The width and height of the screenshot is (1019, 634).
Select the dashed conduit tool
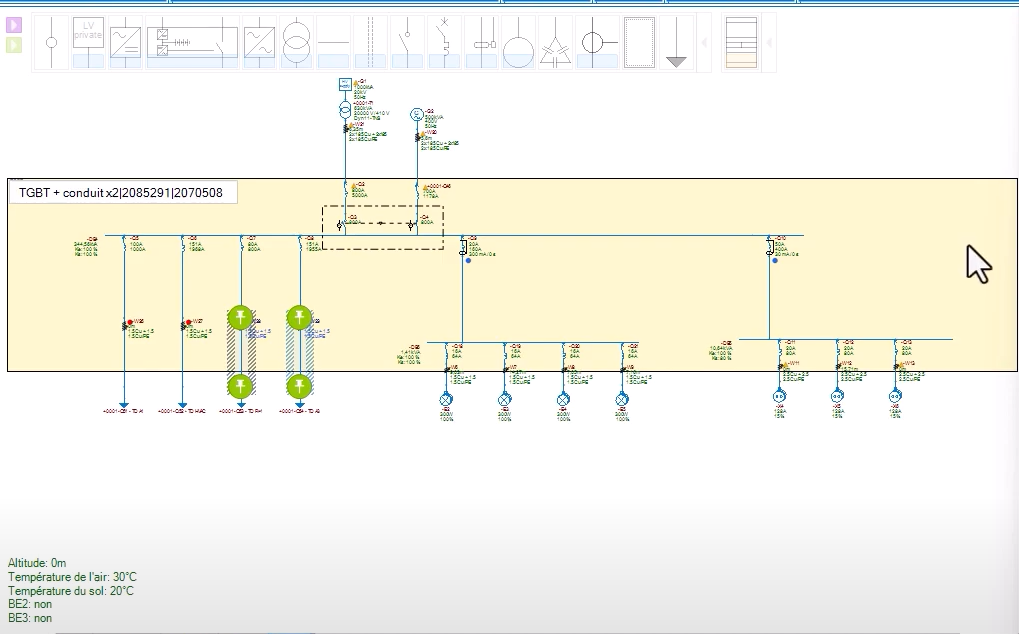[x=370, y=42]
